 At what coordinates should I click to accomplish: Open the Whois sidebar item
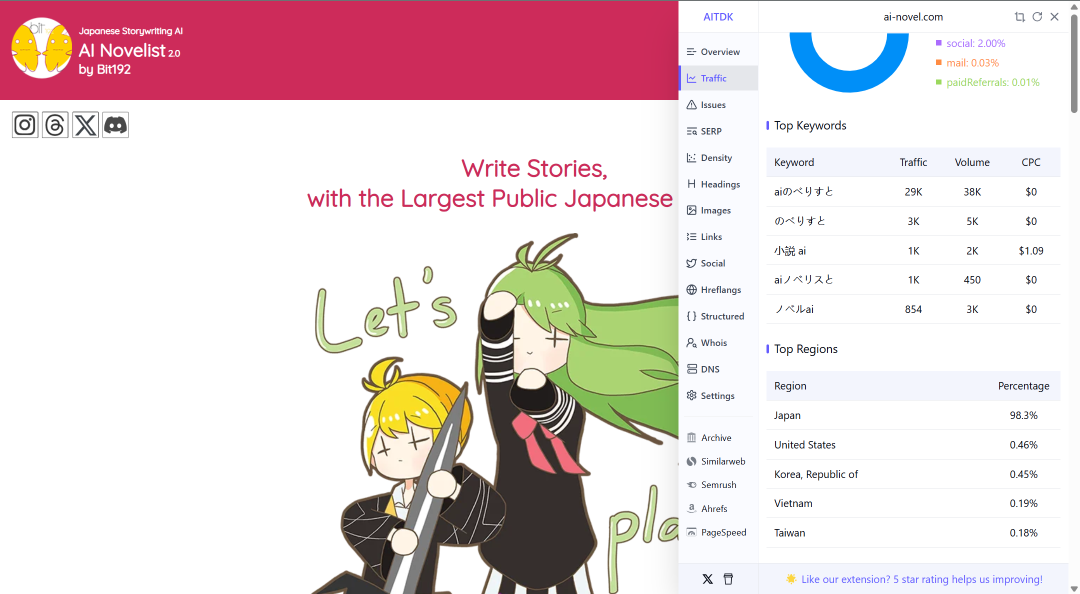click(718, 342)
